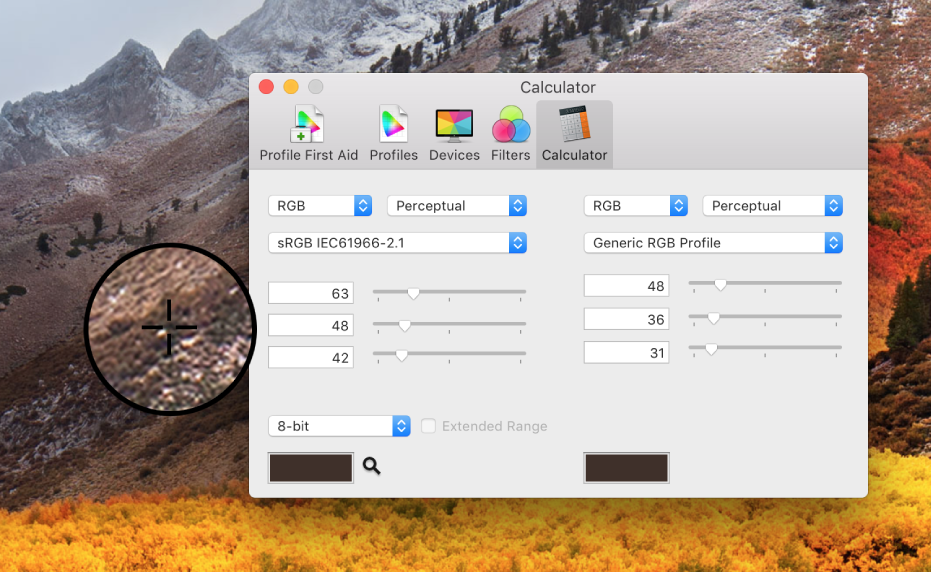The width and height of the screenshot is (931, 572).
Task: Click the output field showing 36
Action: pos(626,319)
